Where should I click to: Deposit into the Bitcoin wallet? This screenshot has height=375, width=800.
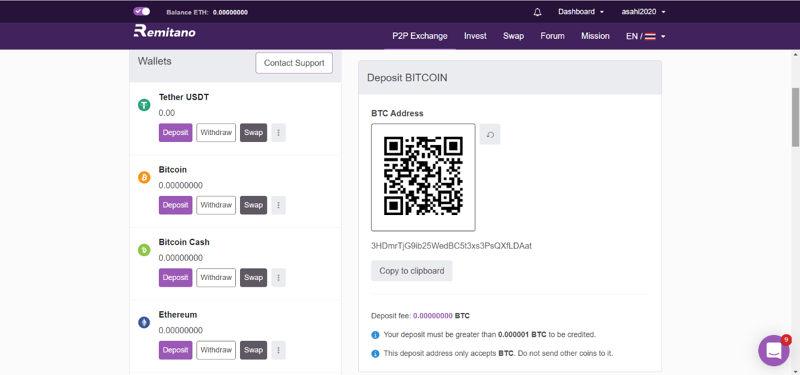pos(176,205)
